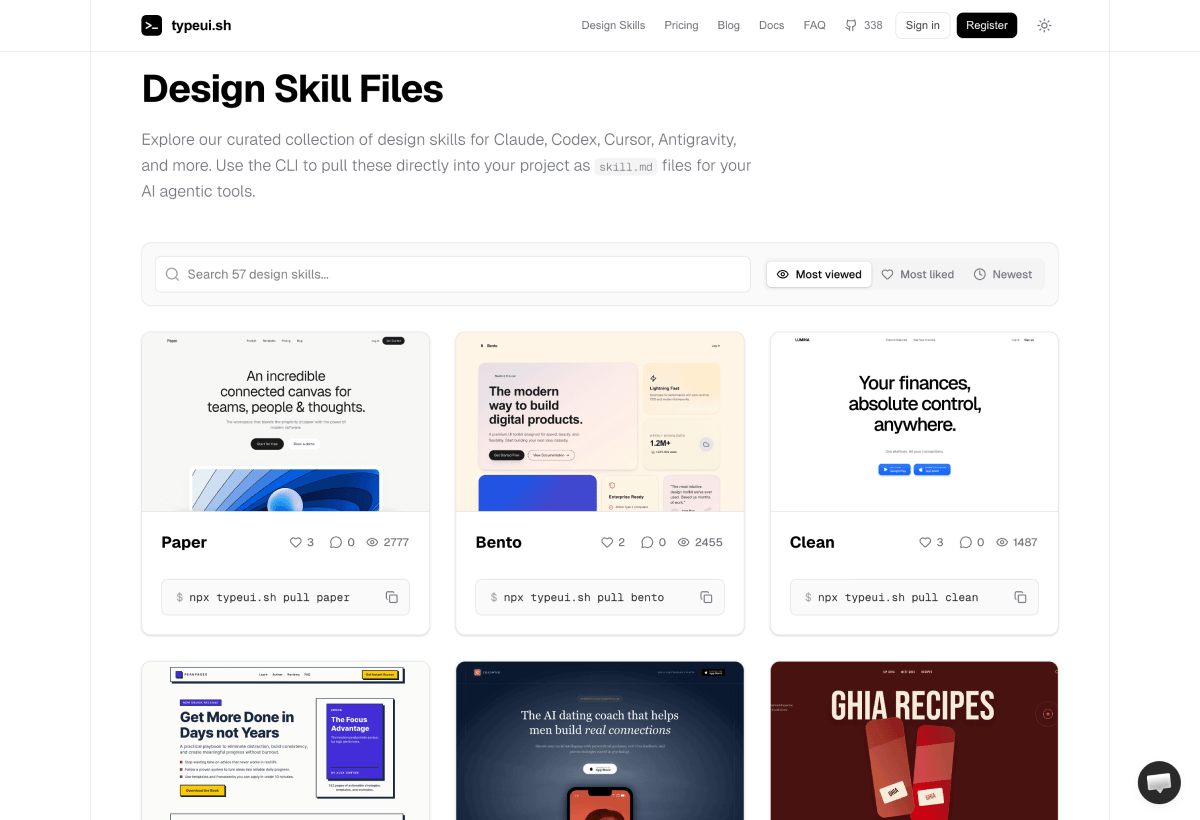Focus the Search 57 design skills field
The height and width of the screenshot is (820, 1200).
click(452, 274)
